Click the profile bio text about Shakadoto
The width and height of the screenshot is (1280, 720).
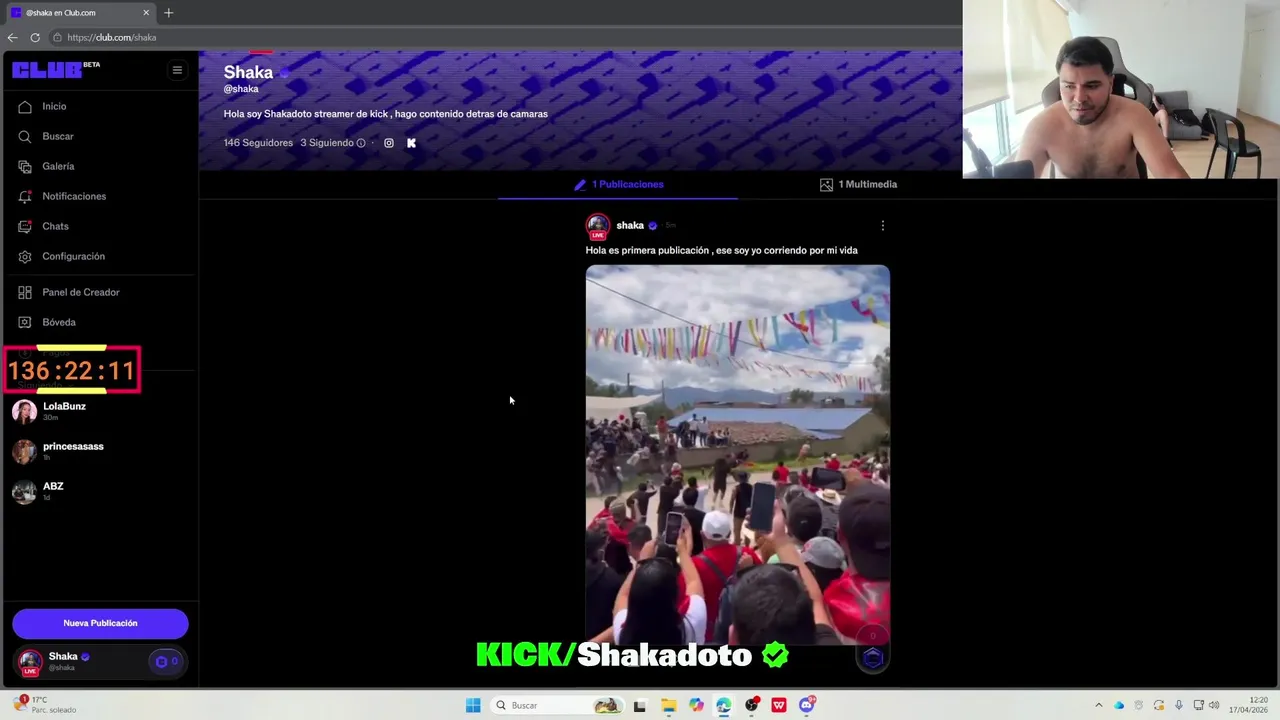pyautogui.click(x=386, y=114)
